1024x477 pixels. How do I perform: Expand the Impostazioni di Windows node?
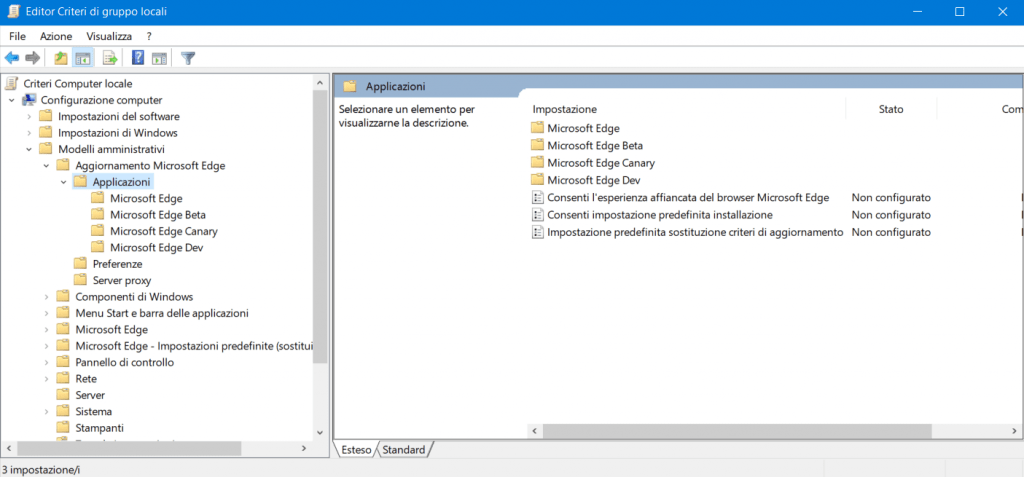tap(29, 133)
